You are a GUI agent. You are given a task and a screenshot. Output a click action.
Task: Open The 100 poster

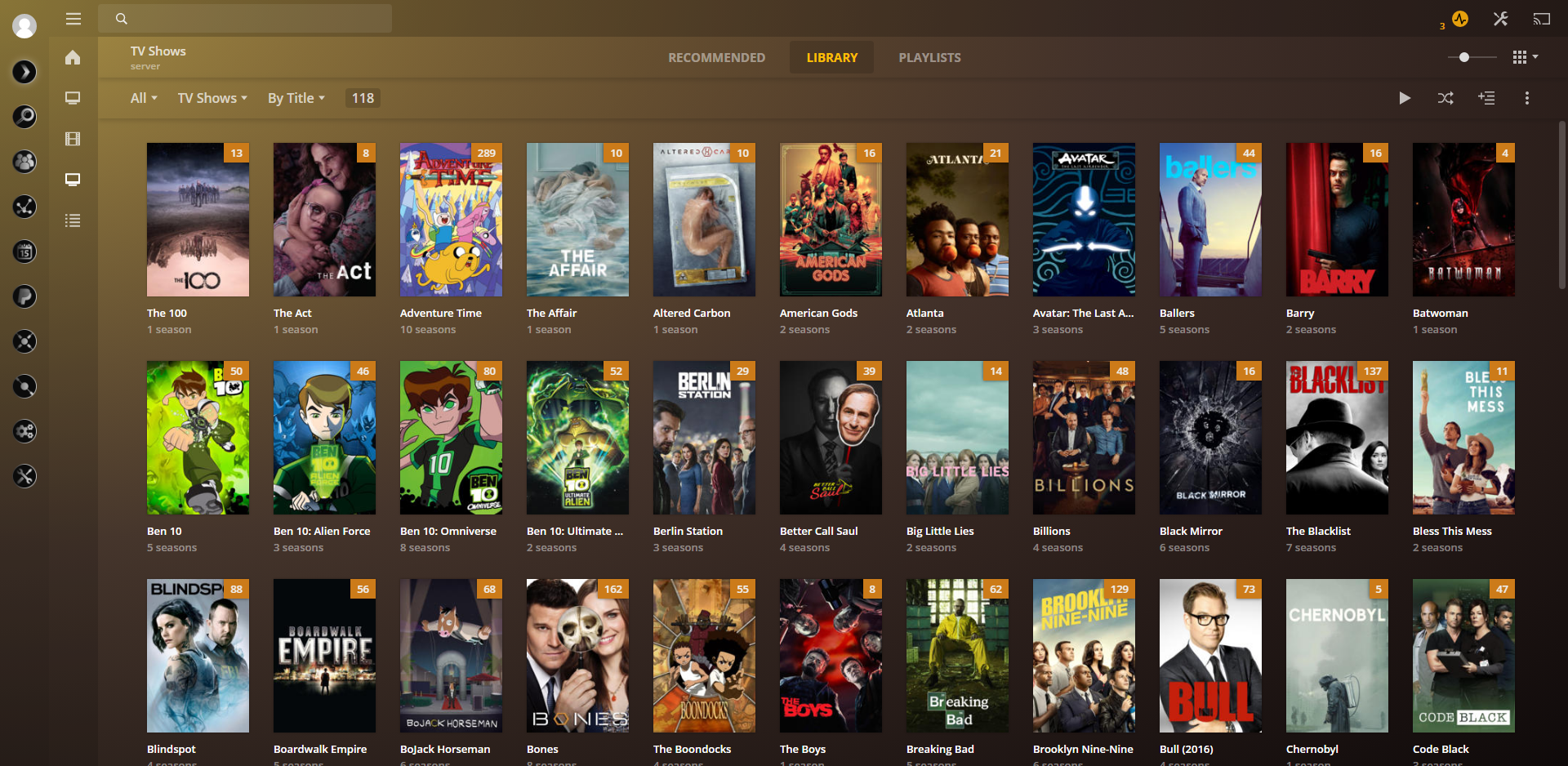[x=198, y=220]
